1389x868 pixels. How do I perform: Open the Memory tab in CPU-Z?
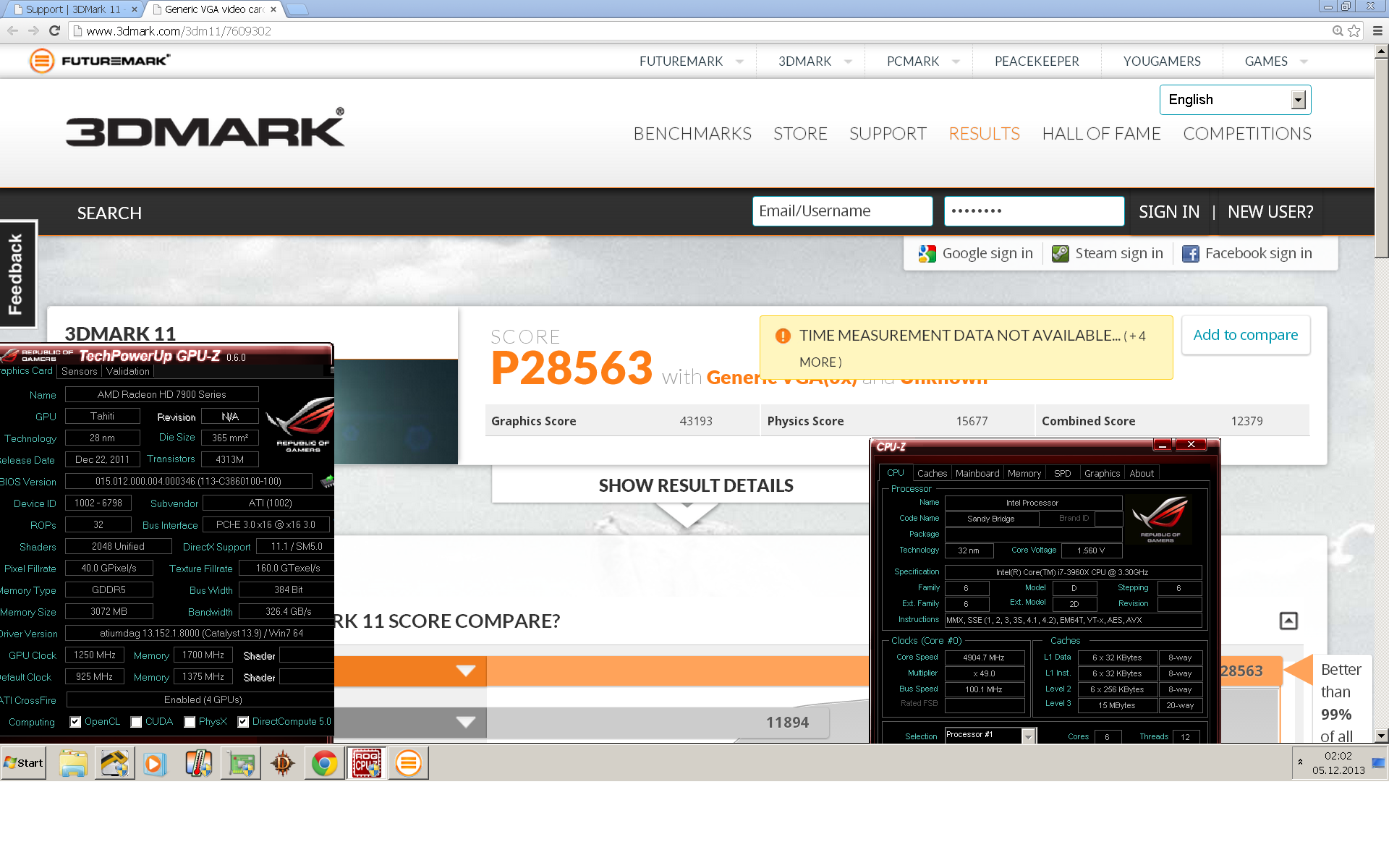click(1024, 473)
